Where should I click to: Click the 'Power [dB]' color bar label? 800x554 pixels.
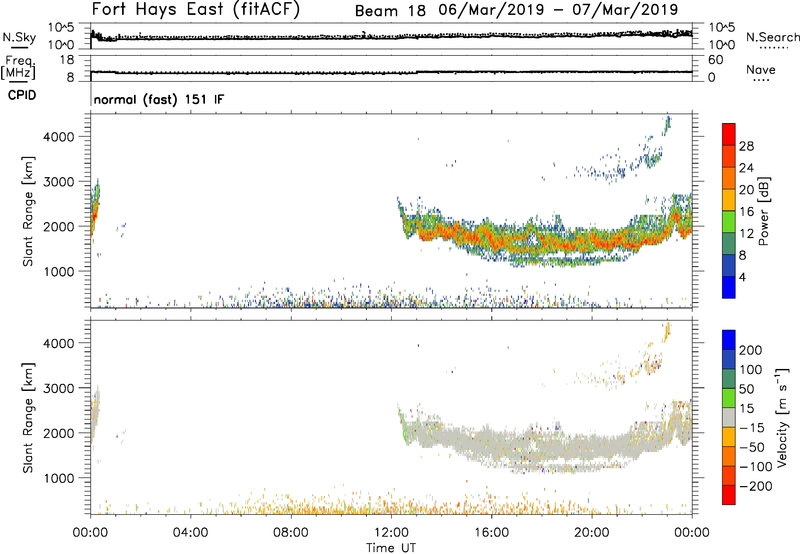pyautogui.click(x=764, y=211)
